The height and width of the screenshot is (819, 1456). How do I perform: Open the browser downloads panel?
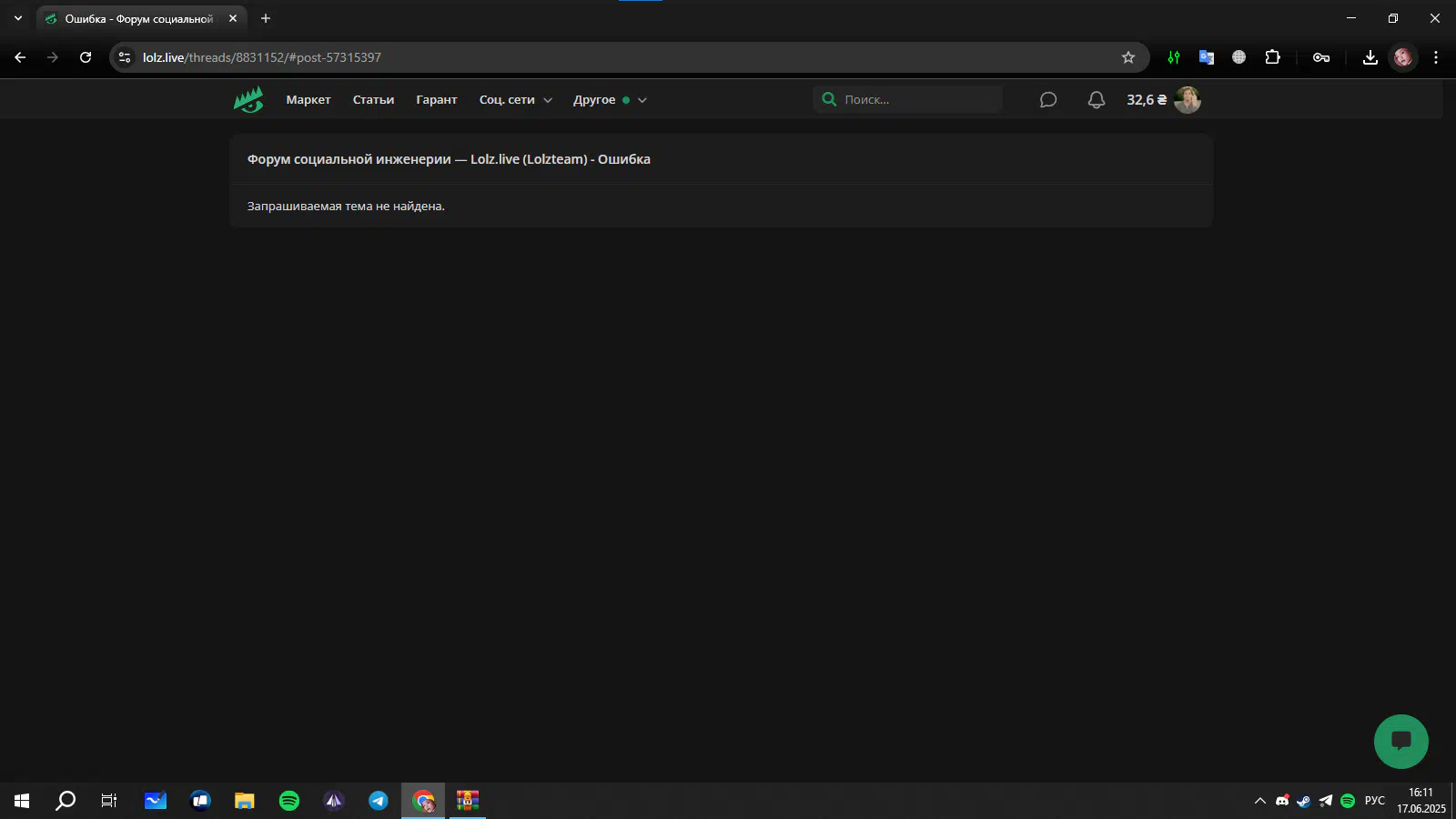1370,57
